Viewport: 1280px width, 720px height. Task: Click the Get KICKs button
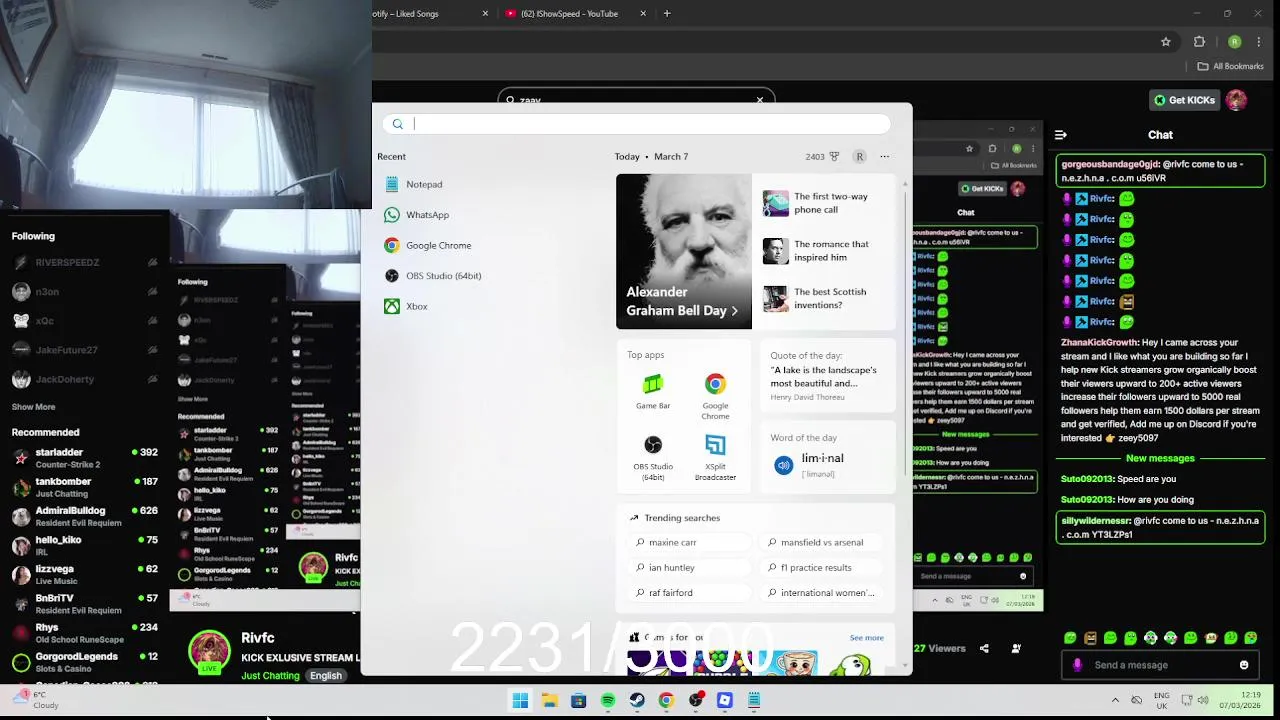[x=1184, y=100]
